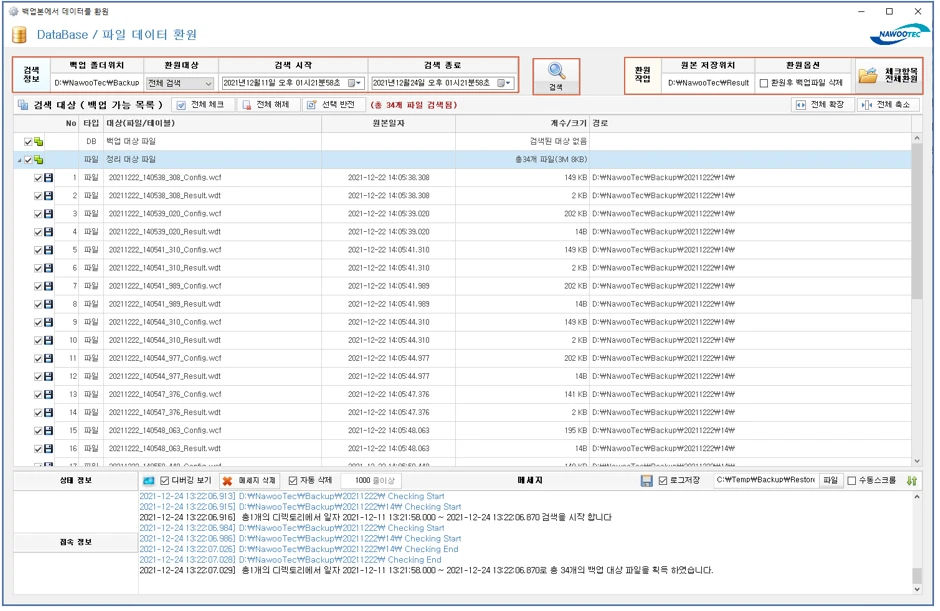940x611 pixels.
Task: Click the gear icon in the window title bar
Action: coord(13,11)
